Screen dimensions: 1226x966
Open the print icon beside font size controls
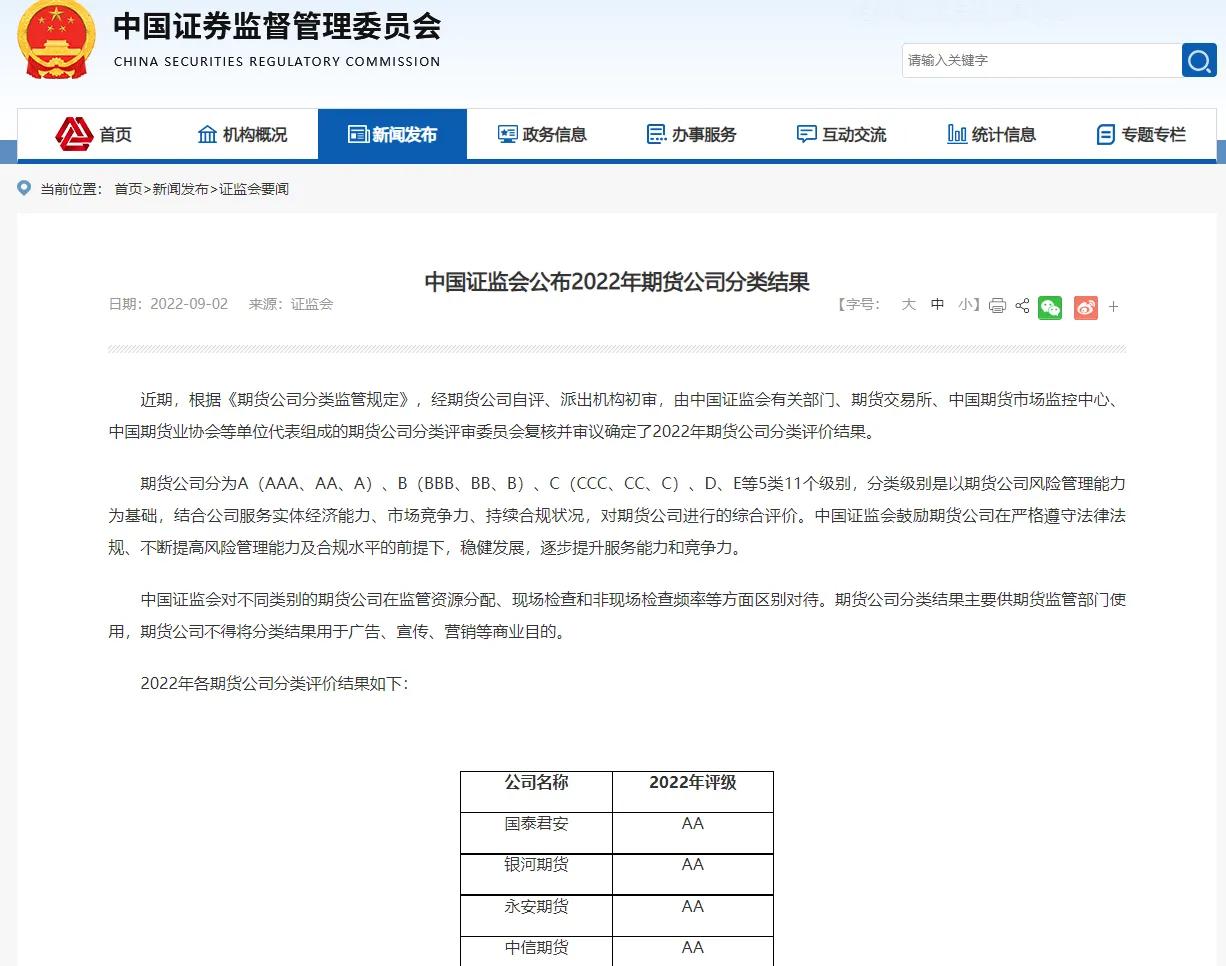pos(997,307)
